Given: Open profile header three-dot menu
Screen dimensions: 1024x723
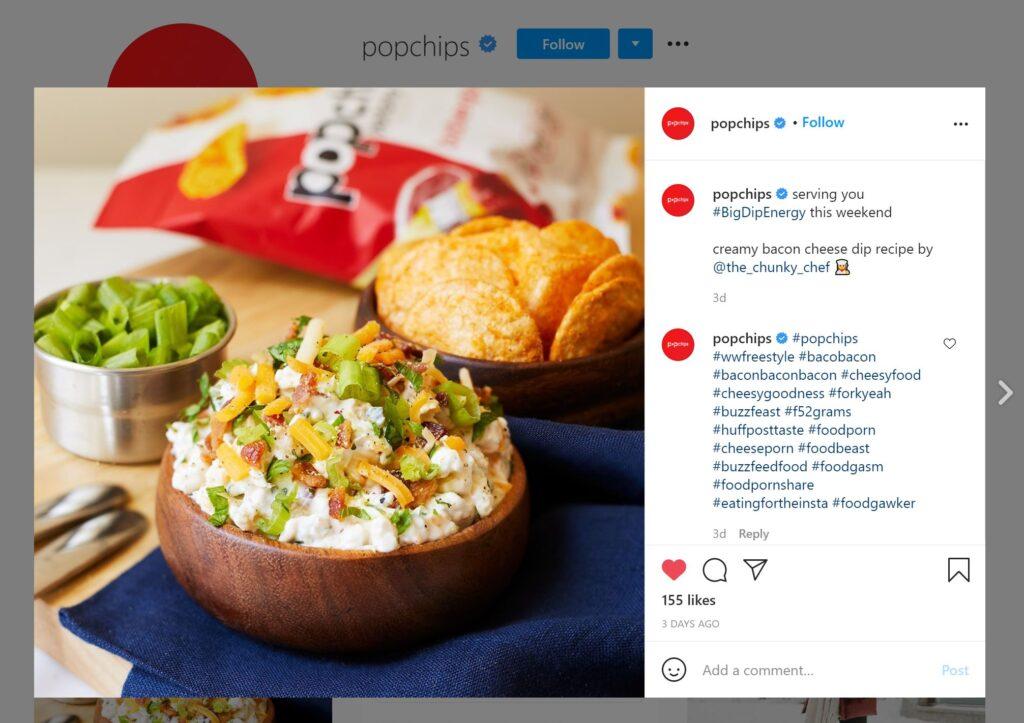Looking at the screenshot, I should point(678,44).
